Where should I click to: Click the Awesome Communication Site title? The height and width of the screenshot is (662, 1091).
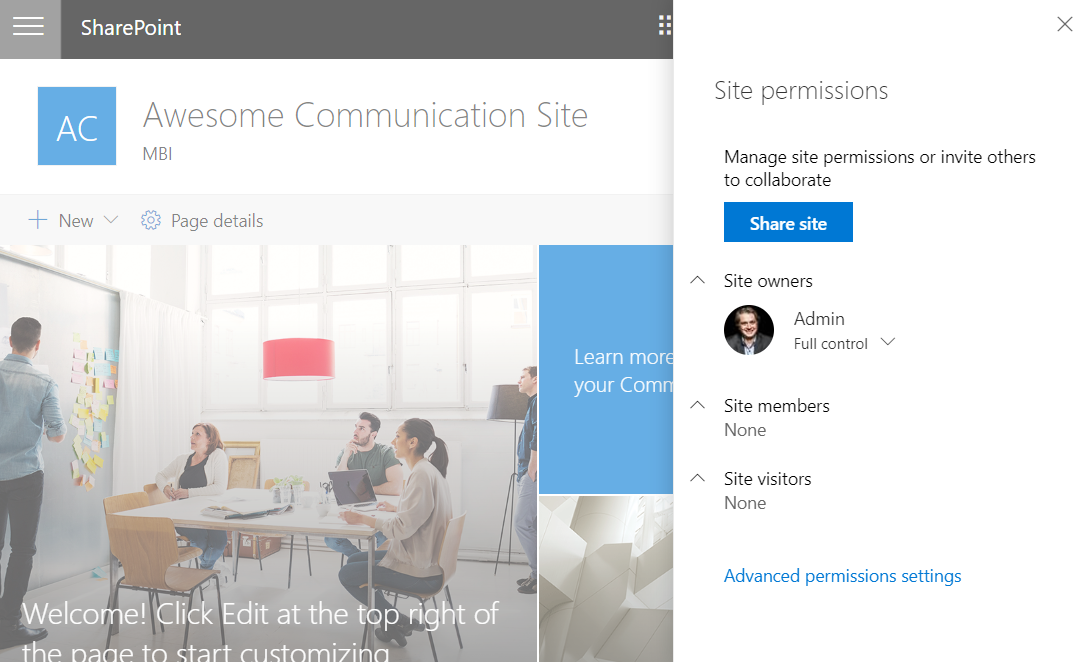pyautogui.click(x=365, y=115)
